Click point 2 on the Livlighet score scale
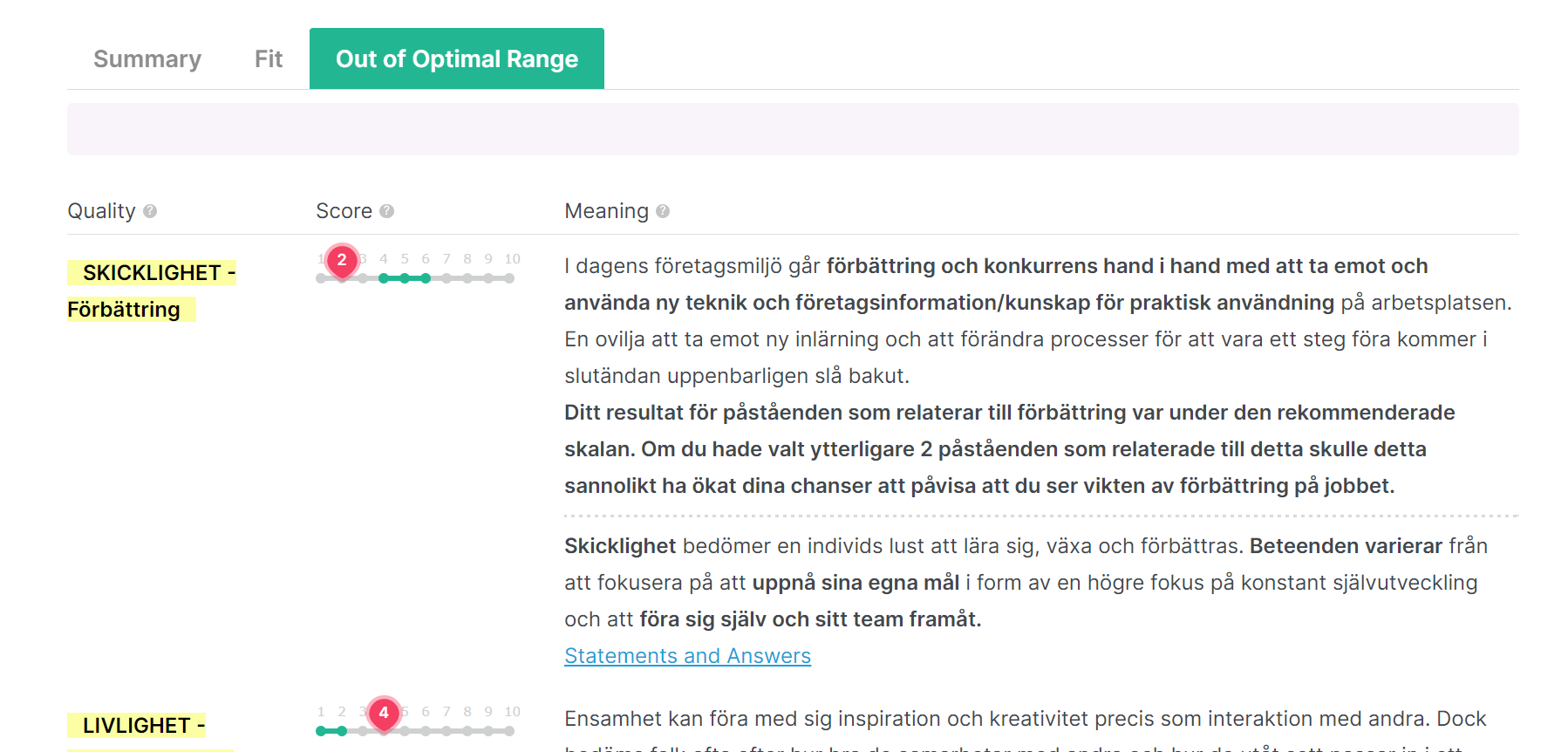 pos(342,731)
